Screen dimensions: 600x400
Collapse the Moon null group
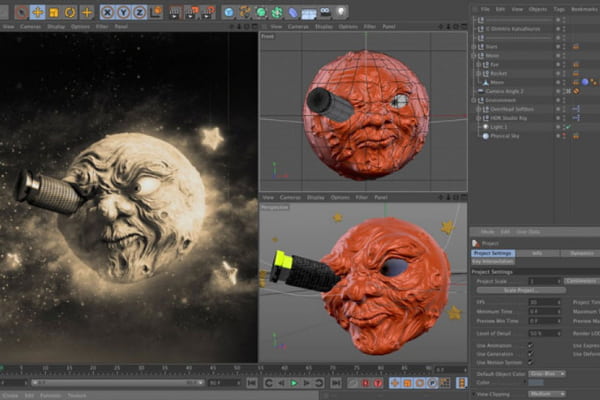(474, 56)
